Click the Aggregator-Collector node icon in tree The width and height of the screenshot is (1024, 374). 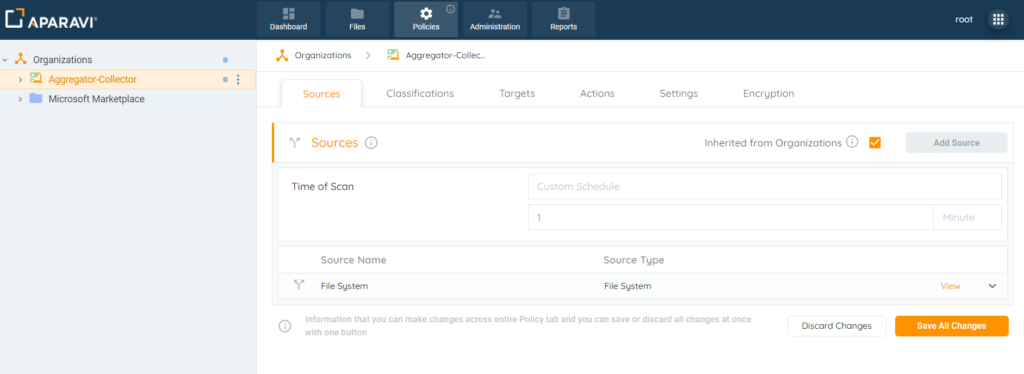point(36,79)
